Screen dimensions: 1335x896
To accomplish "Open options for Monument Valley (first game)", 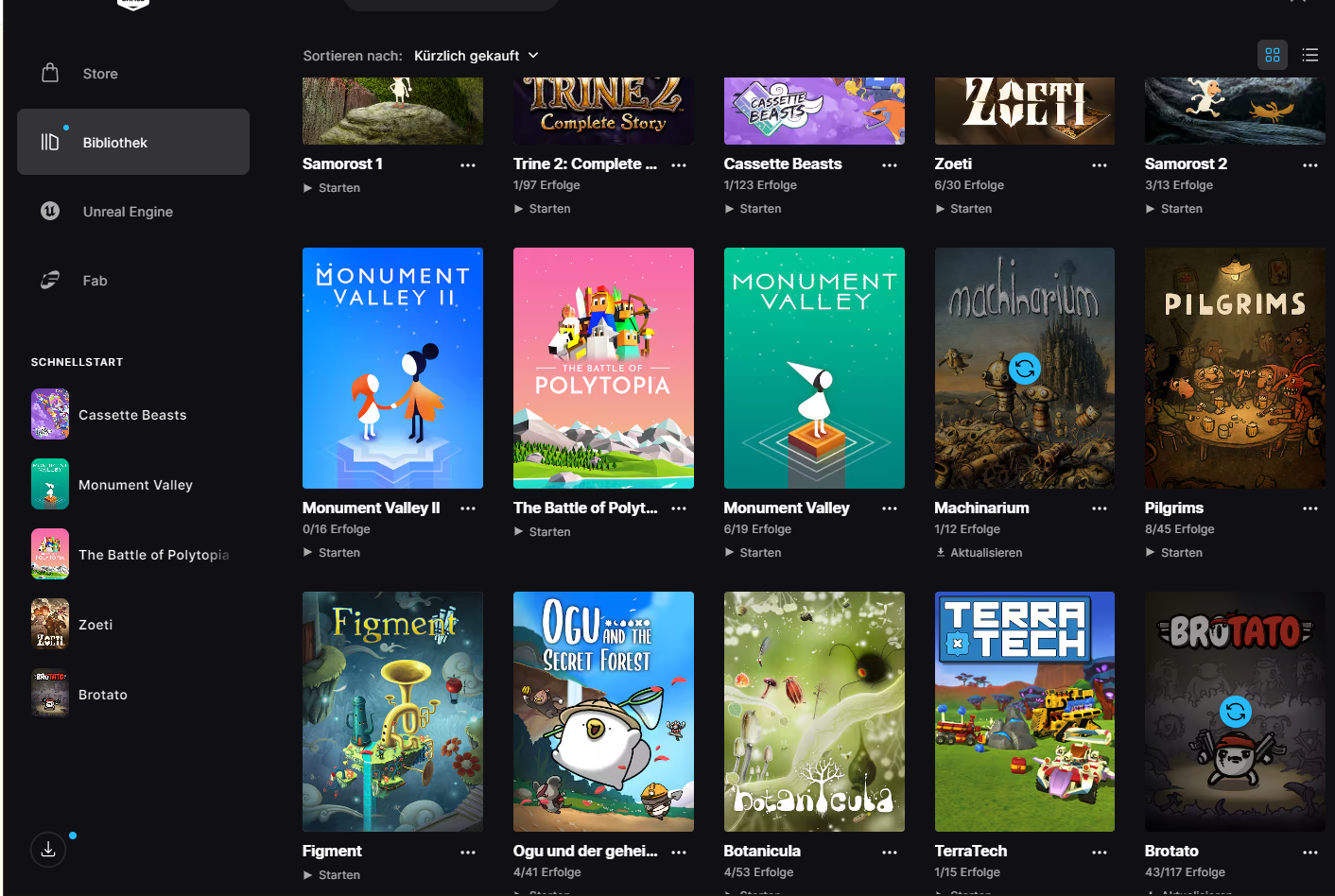I will 890,508.
